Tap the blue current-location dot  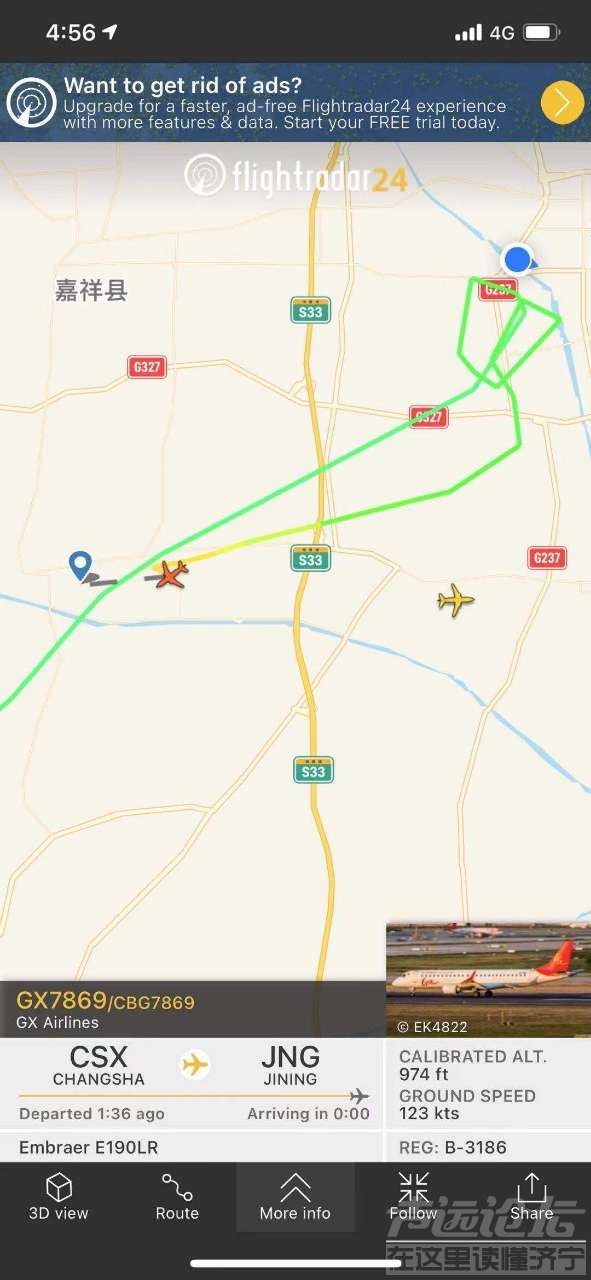click(517, 260)
